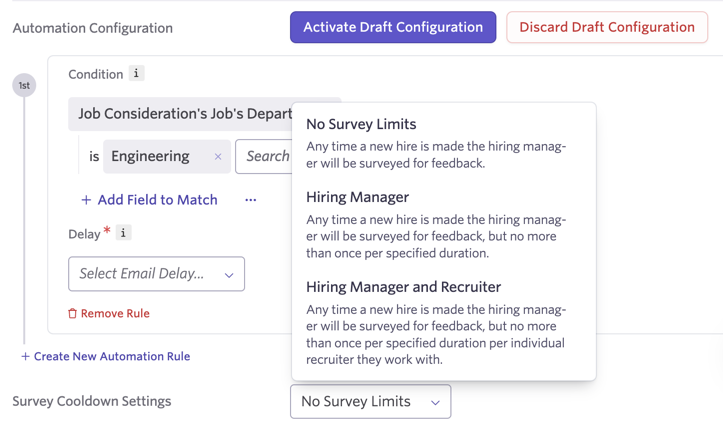Open the three-dots more options menu

(x=250, y=200)
